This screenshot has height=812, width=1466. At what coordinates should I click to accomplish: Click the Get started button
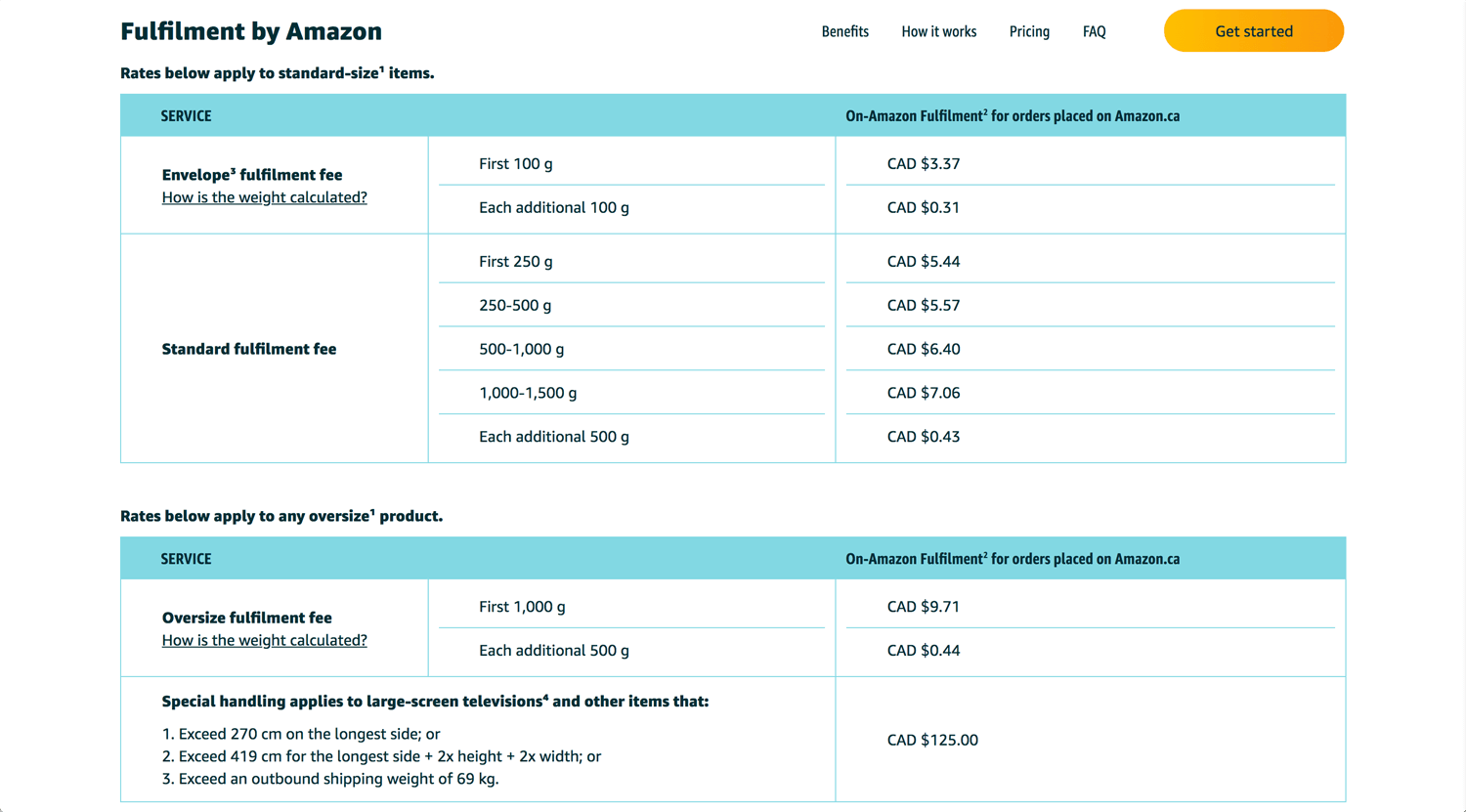point(1254,31)
